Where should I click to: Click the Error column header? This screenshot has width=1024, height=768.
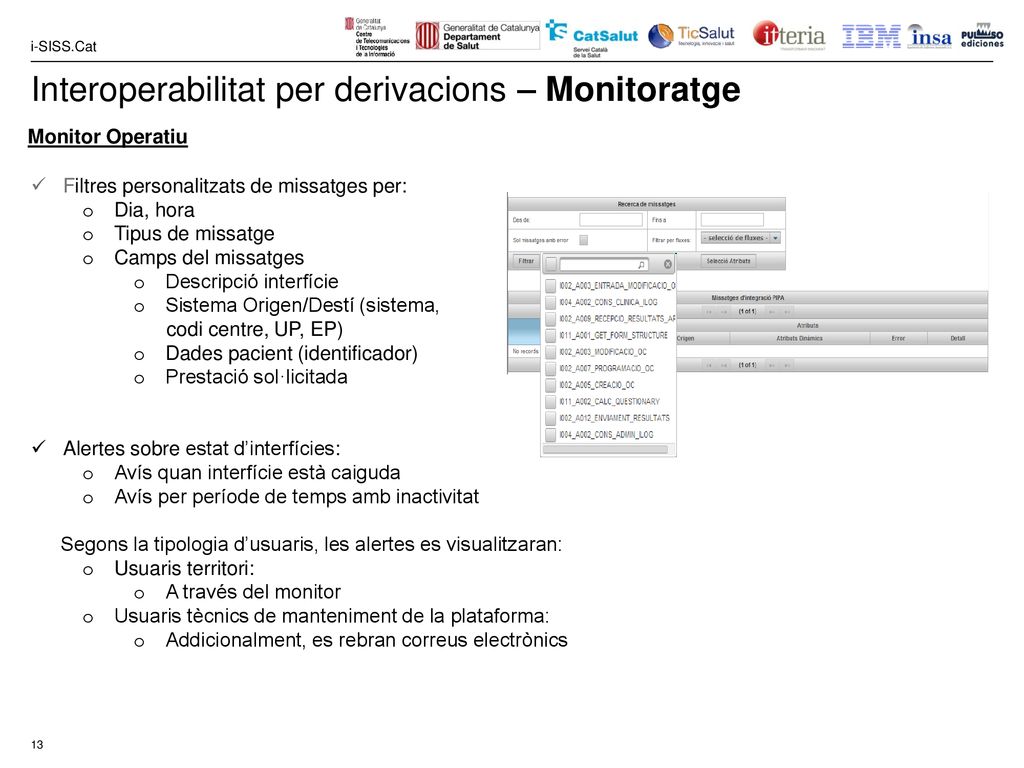tap(898, 338)
